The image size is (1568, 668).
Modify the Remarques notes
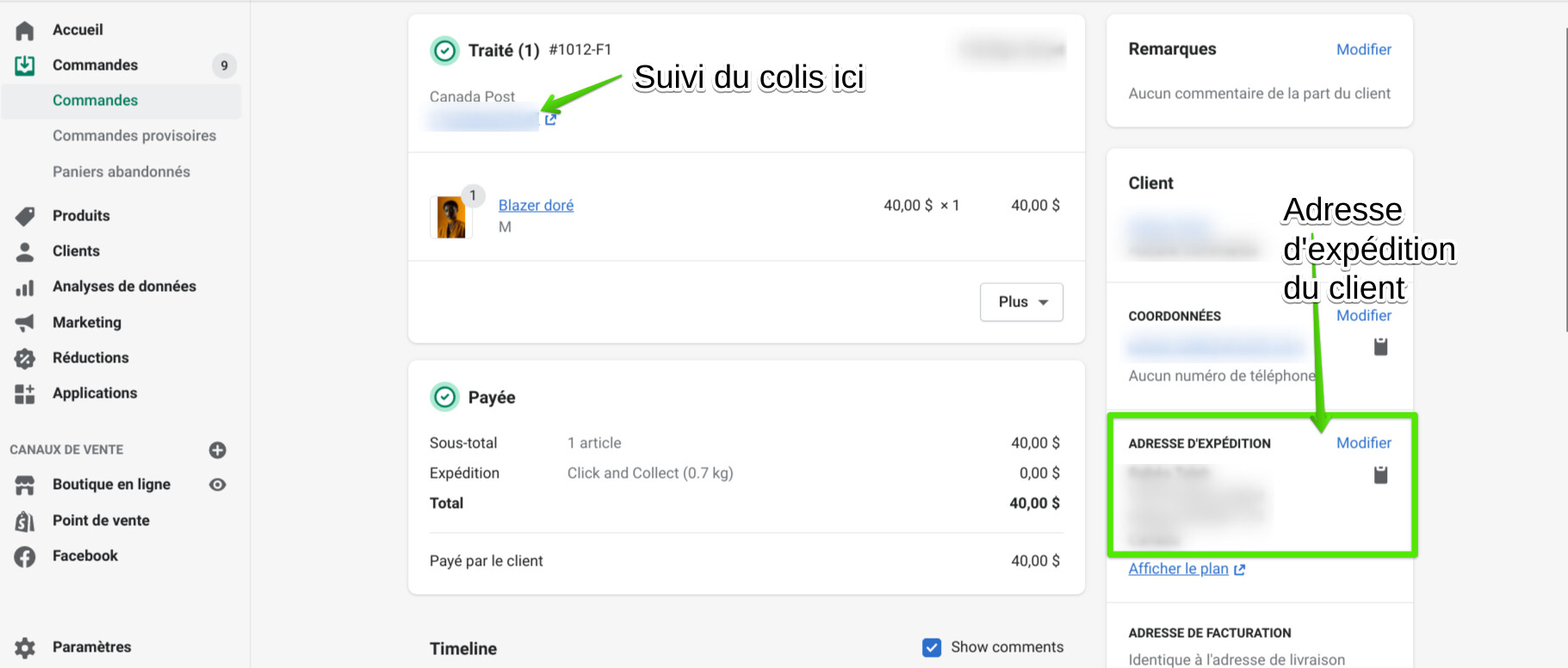1363,50
